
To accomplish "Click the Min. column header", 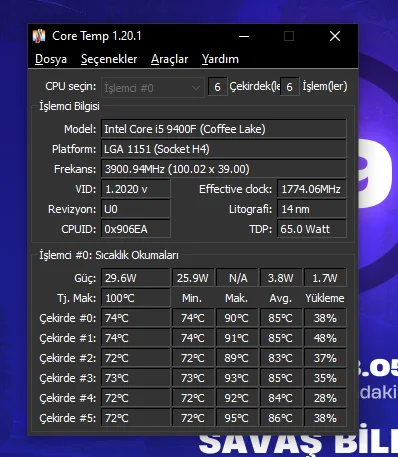I will [x=192, y=298].
